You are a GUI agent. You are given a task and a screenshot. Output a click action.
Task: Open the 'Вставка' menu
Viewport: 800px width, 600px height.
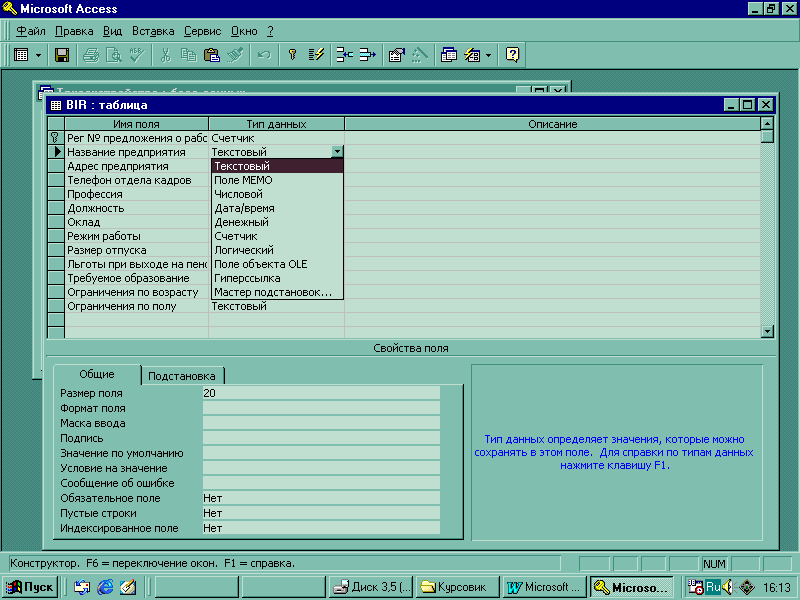pos(153,31)
